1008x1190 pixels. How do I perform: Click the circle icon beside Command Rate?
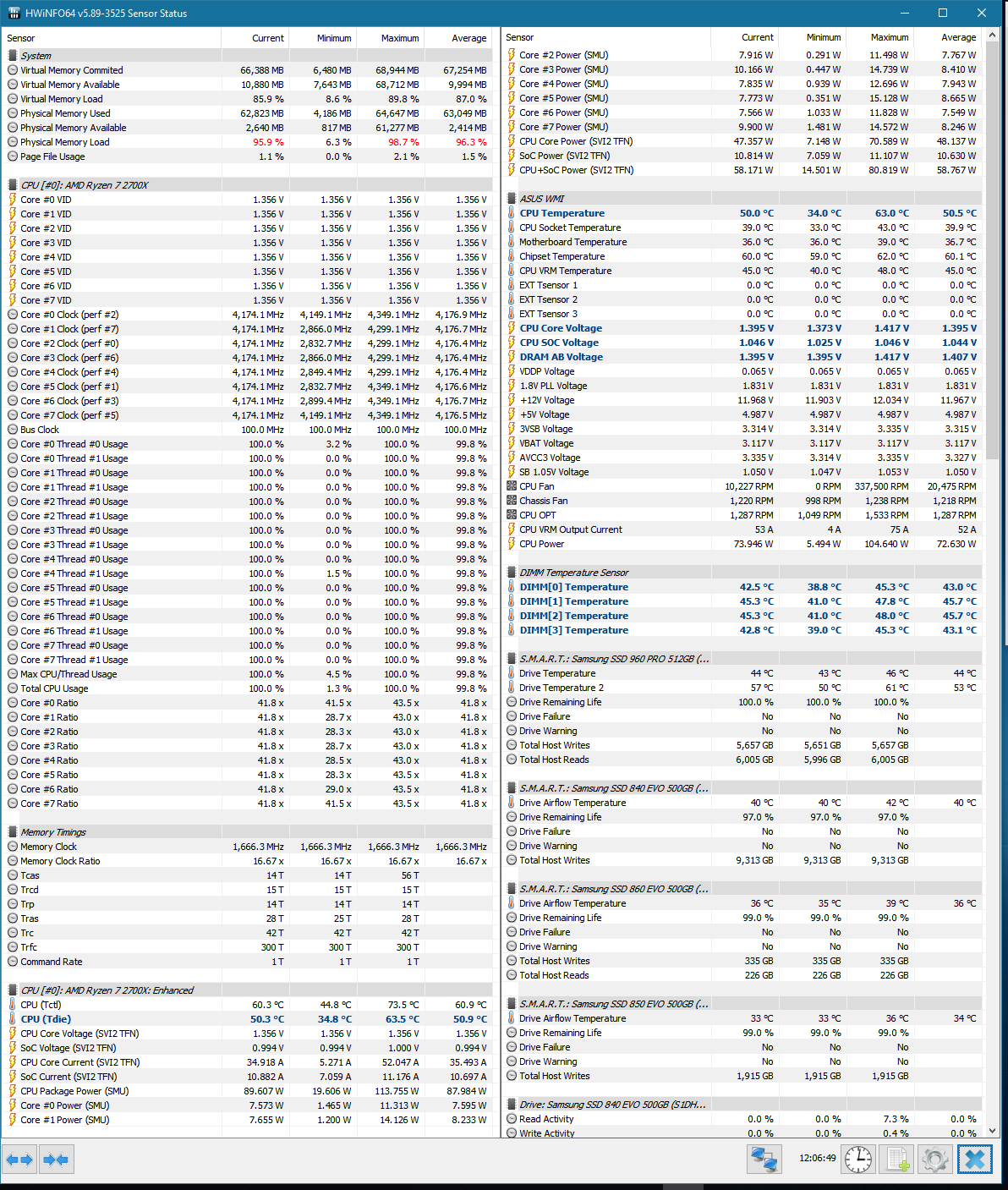tap(13, 962)
